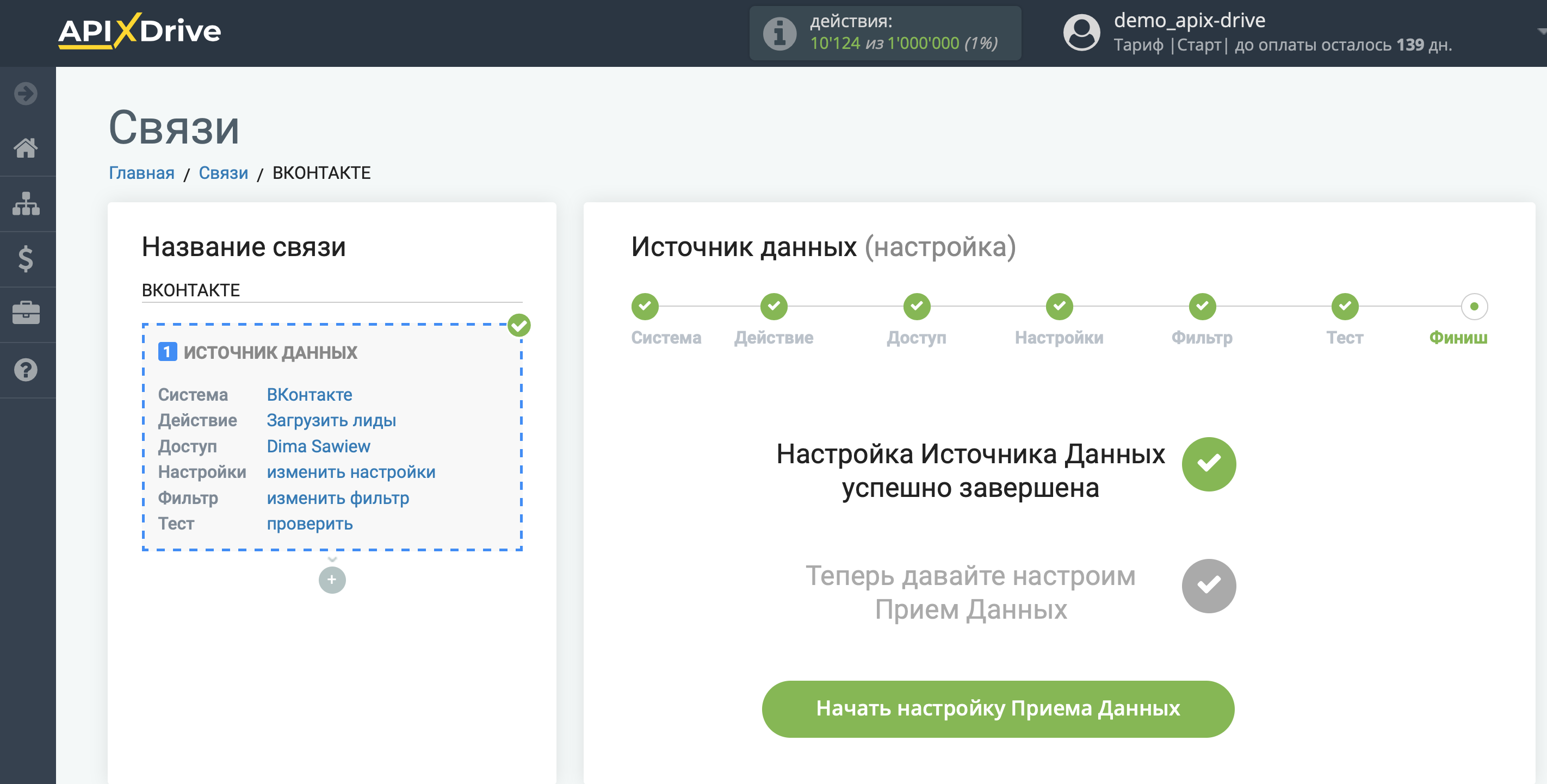Click the Связи page heading
The image size is (1547, 784).
tap(174, 128)
